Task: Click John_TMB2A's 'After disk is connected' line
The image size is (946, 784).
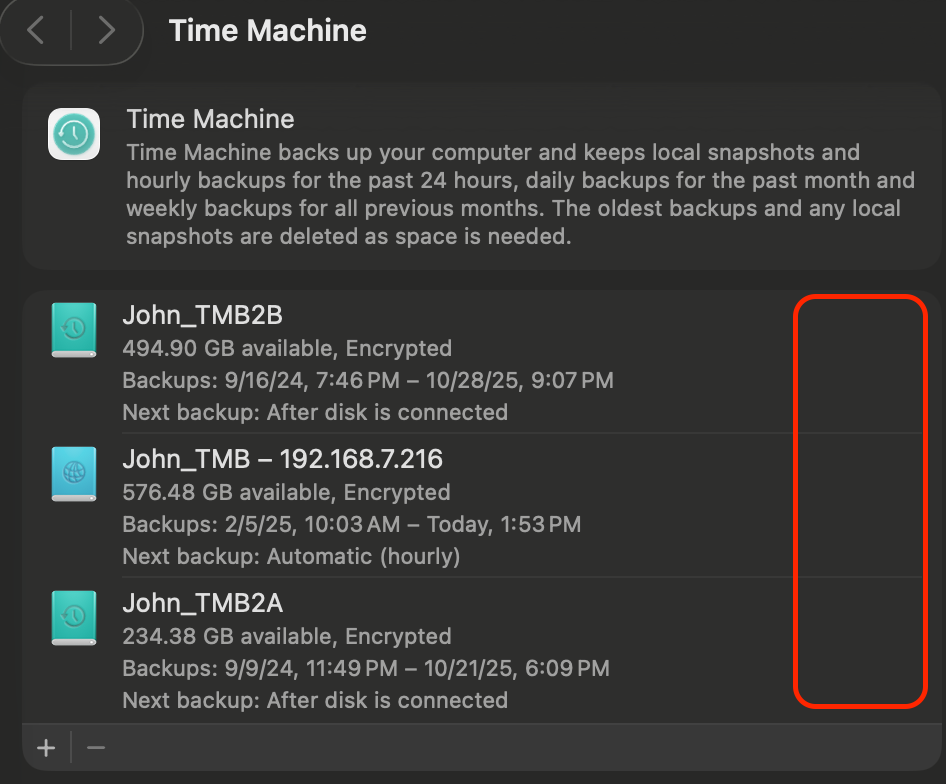Action: 315,700
